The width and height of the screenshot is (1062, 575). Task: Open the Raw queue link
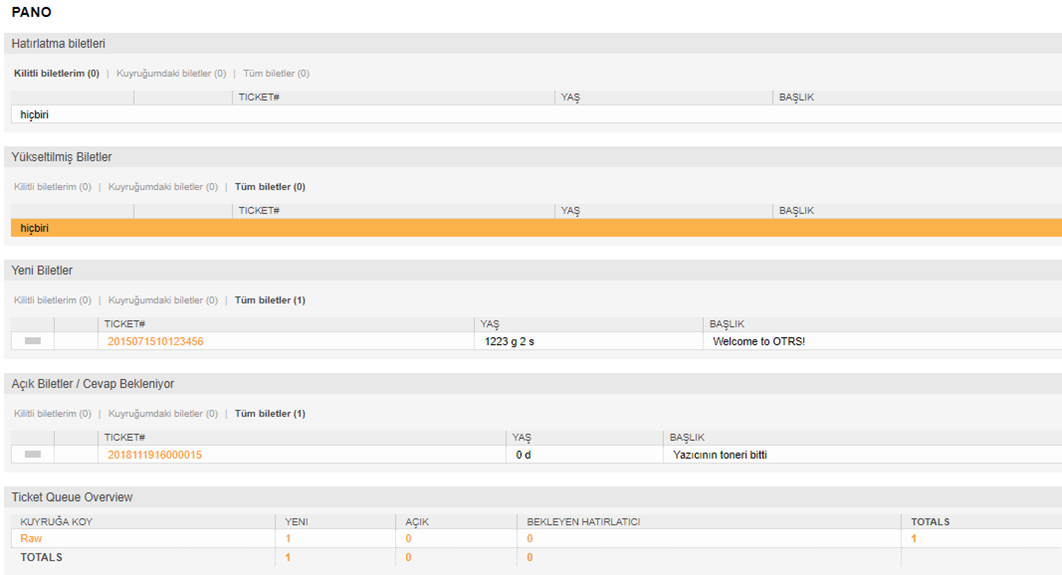point(31,539)
